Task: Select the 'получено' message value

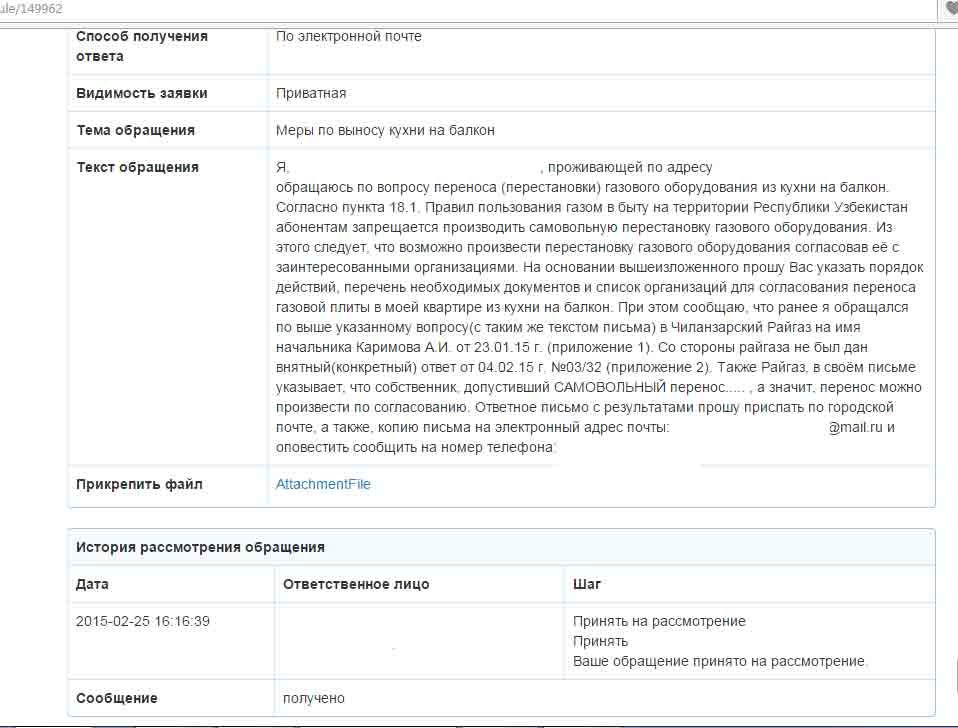Action: click(x=314, y=698)
